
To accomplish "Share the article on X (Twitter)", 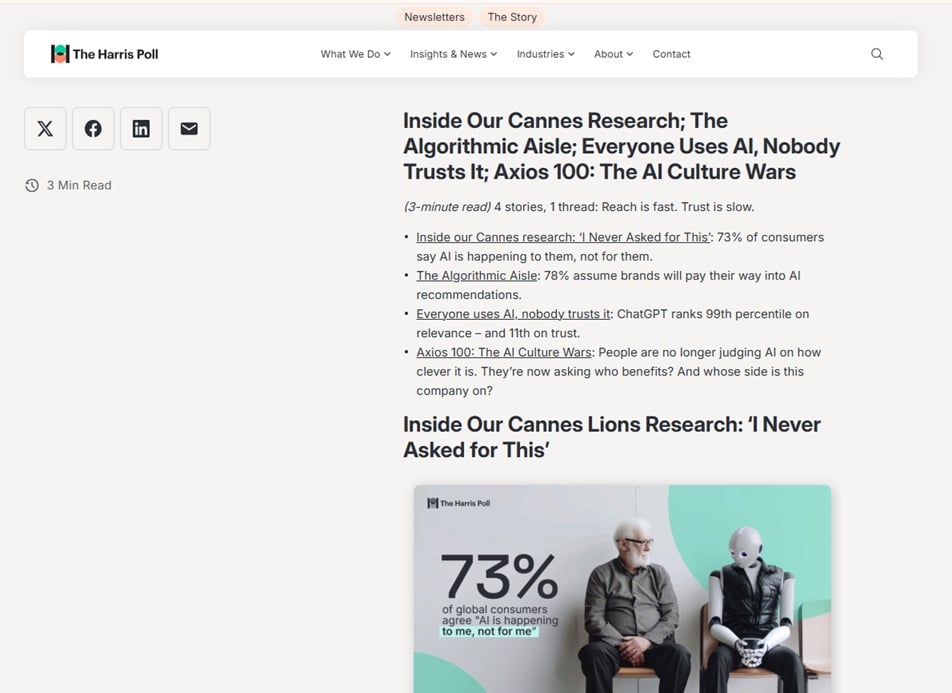I will coord(45,129).
